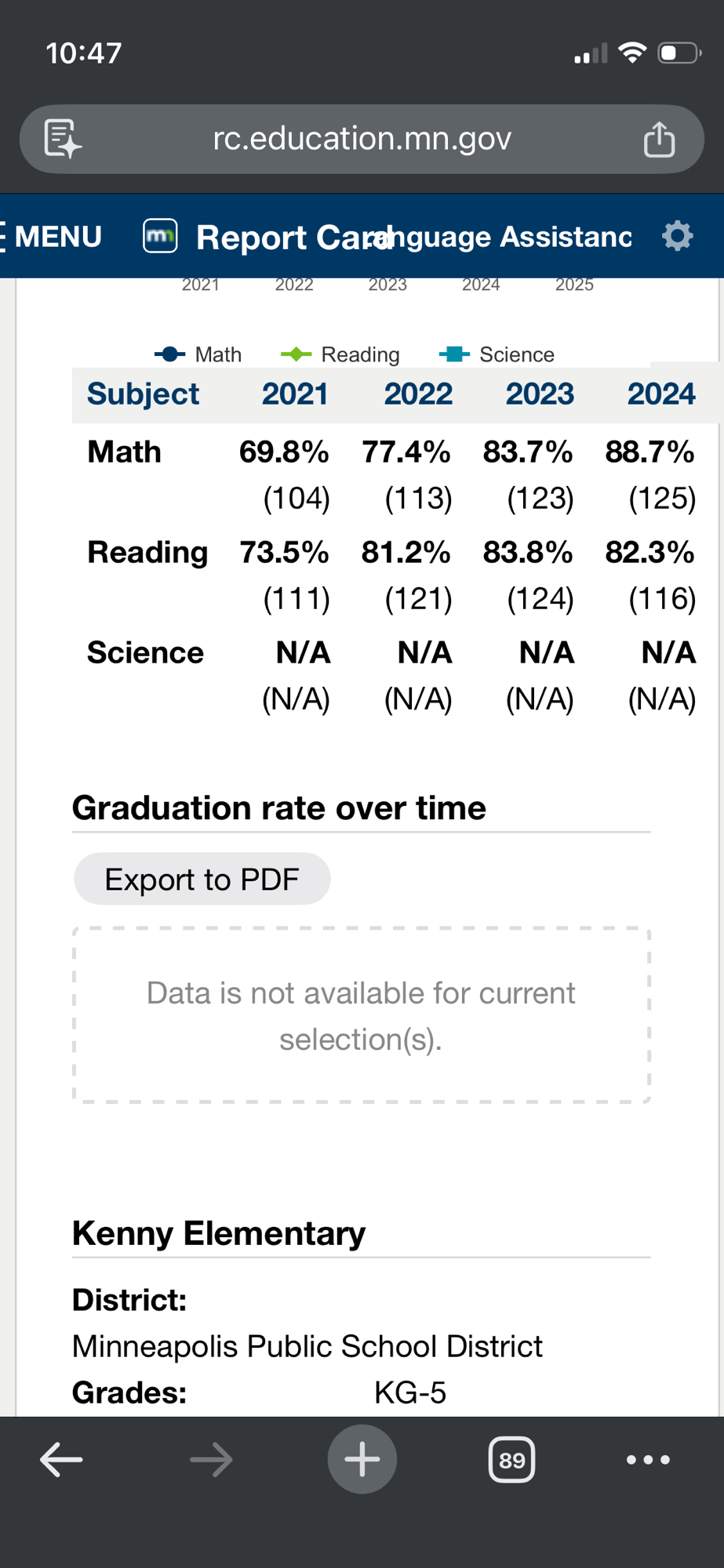This screenshot has height=1568, width=724.
Task: Toggle Science series in chart legend
Action: (497, 354)
